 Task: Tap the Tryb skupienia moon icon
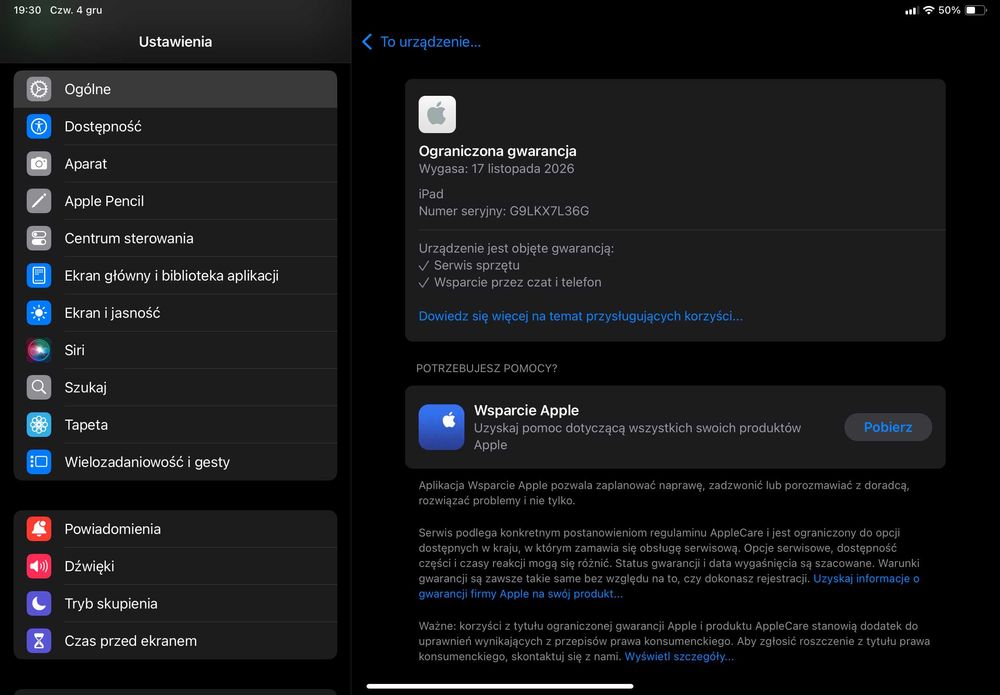39,603
